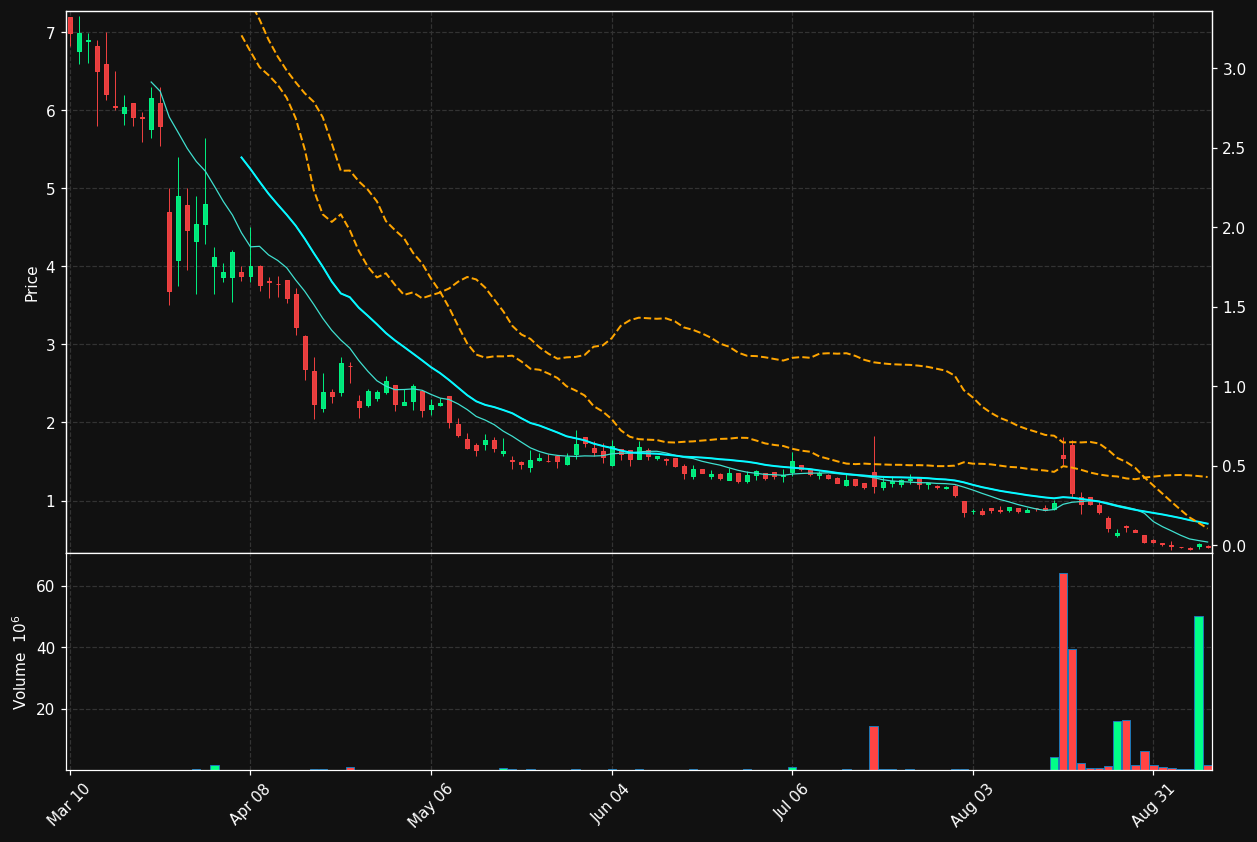The width and height of the screenshot is (1257, 842).
Task: Click the Jul 06 date label
Action: click(793, 803)
